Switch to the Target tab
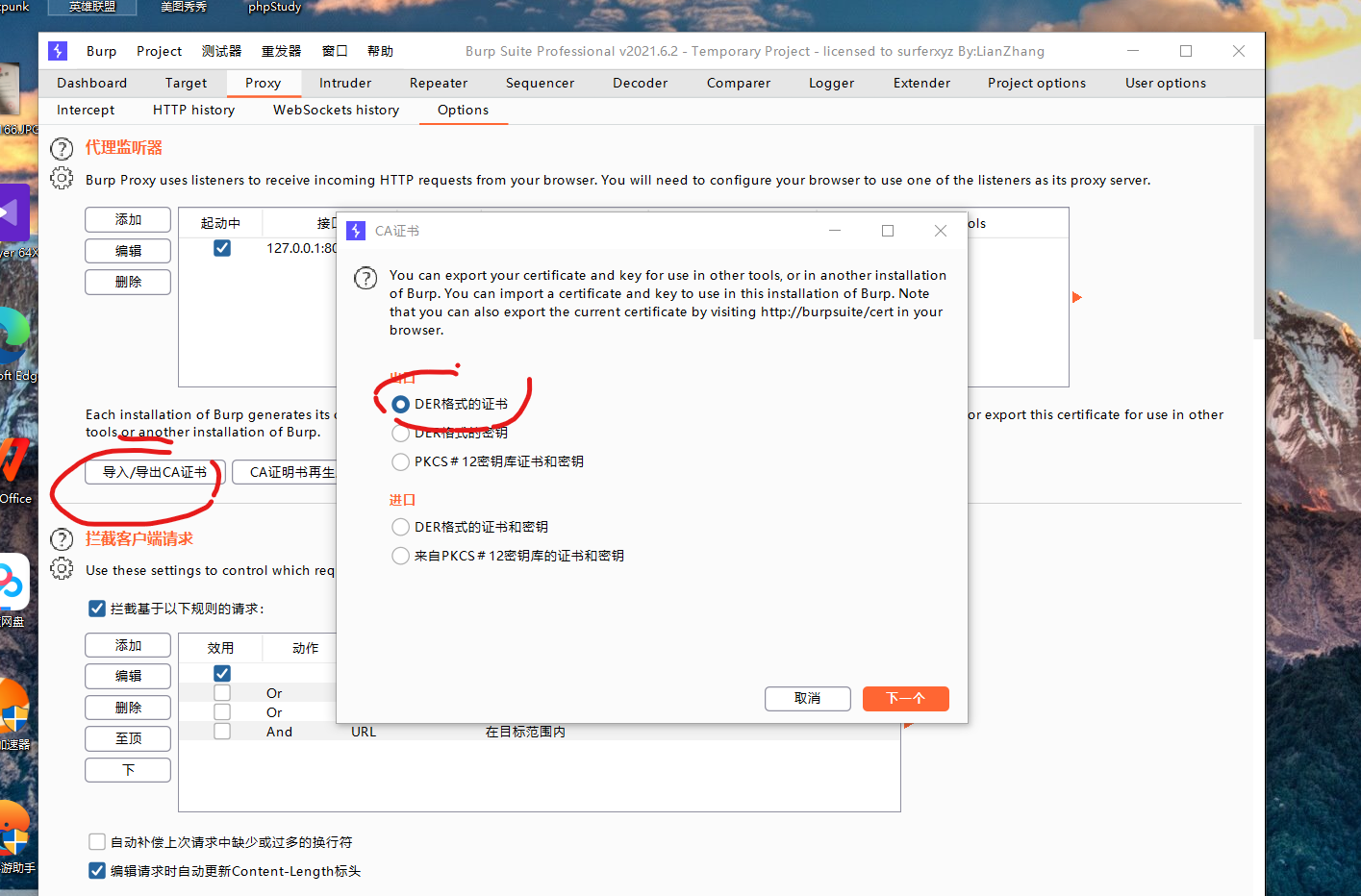The image size is (1361, 896). point(186,83)
